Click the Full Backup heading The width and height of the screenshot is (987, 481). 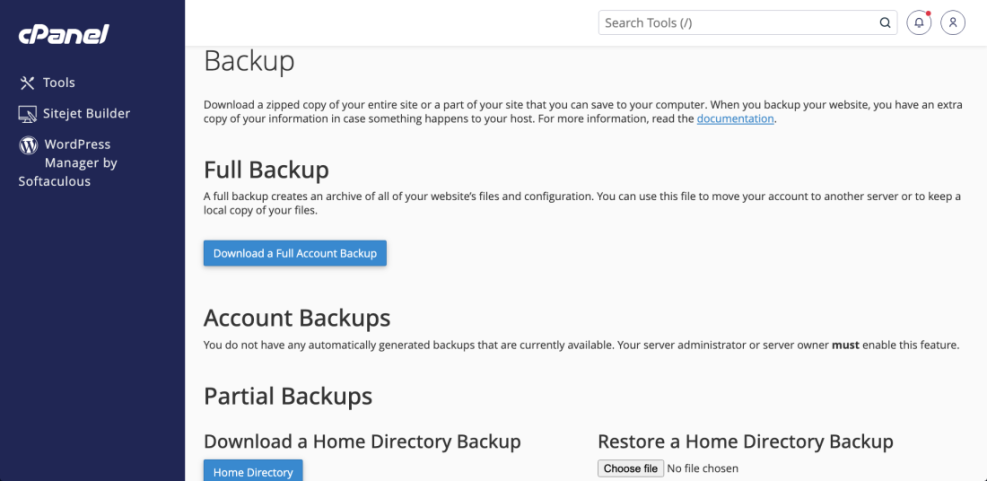pyautogui.click(x=266, y=170)
